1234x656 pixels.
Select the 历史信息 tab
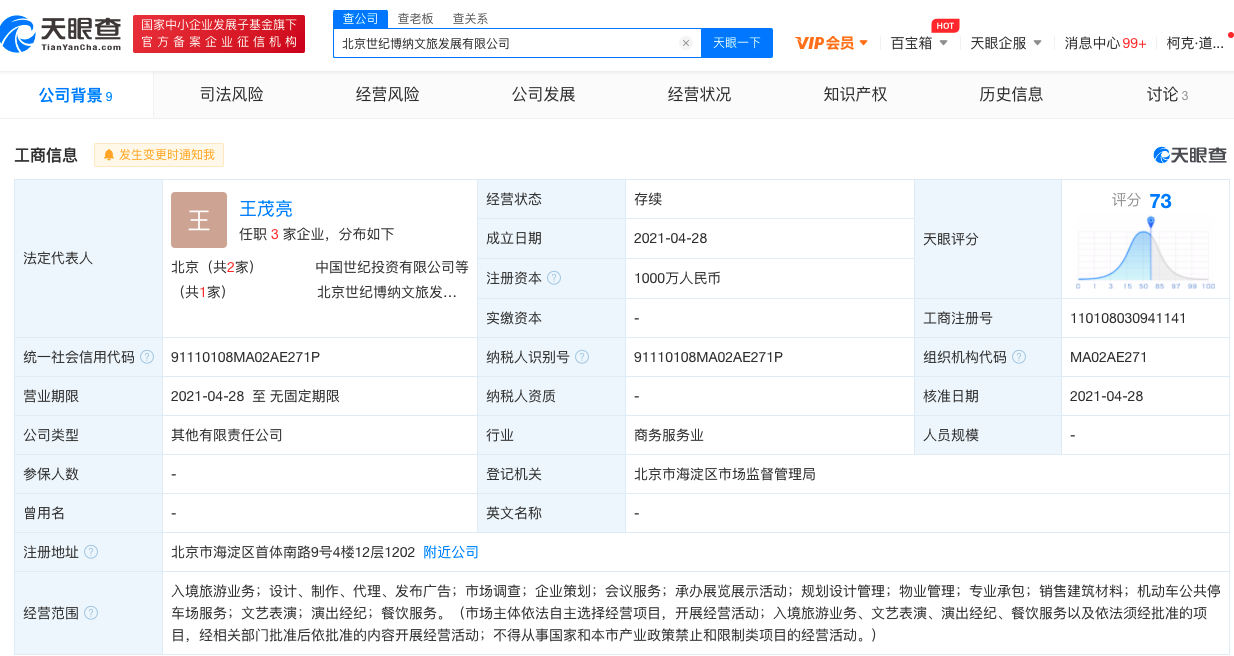tap(1012, 95)
